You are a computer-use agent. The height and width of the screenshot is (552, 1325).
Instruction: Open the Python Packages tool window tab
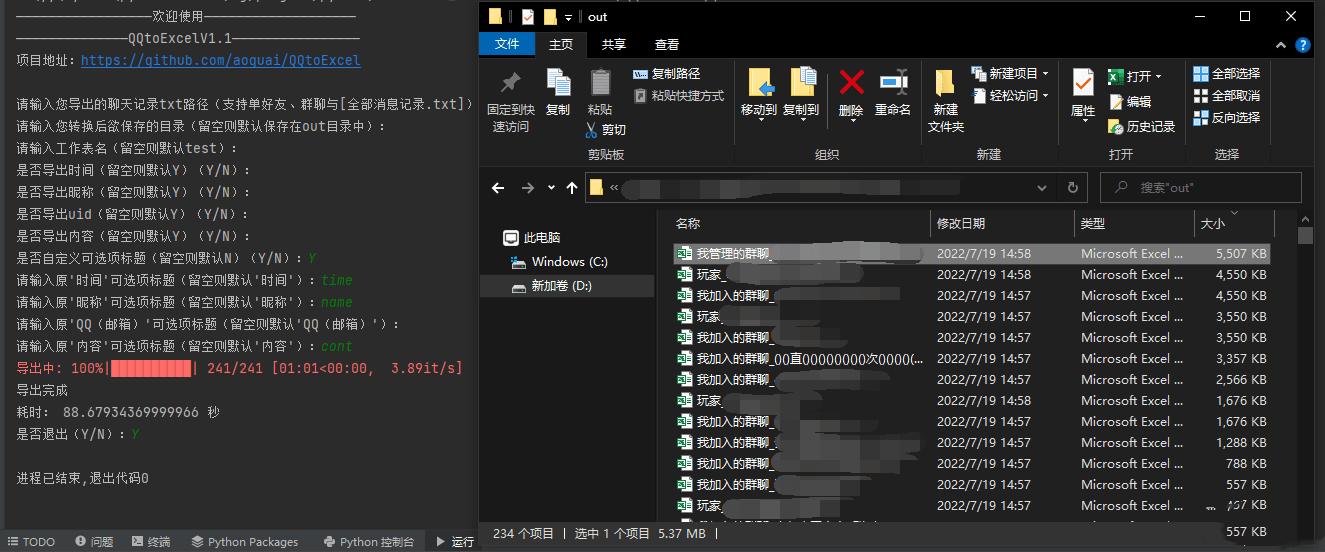245,542
